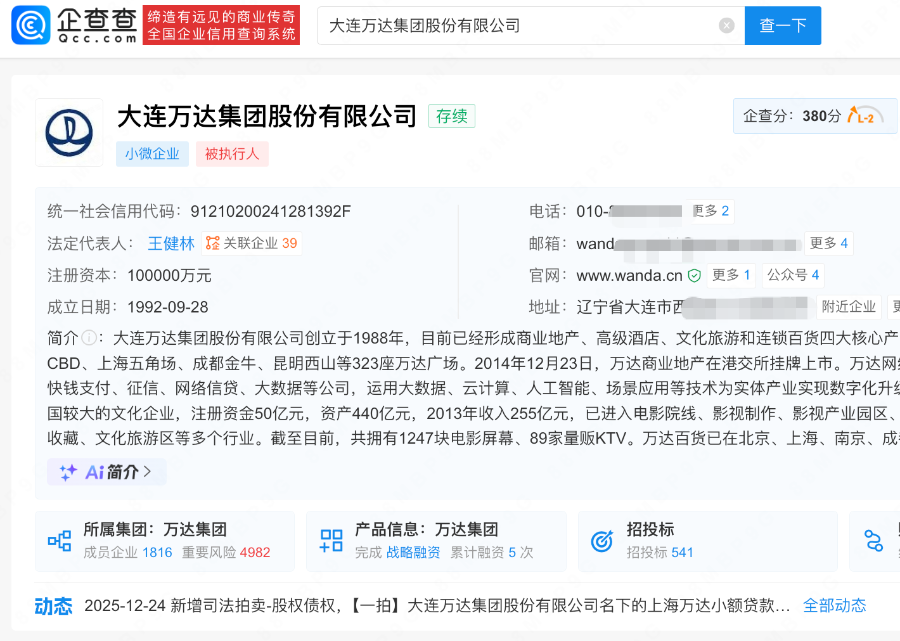Open 全部动态 to see all updates
The width and height of the screenshot is (900, 641).
[x=834, y=605]
